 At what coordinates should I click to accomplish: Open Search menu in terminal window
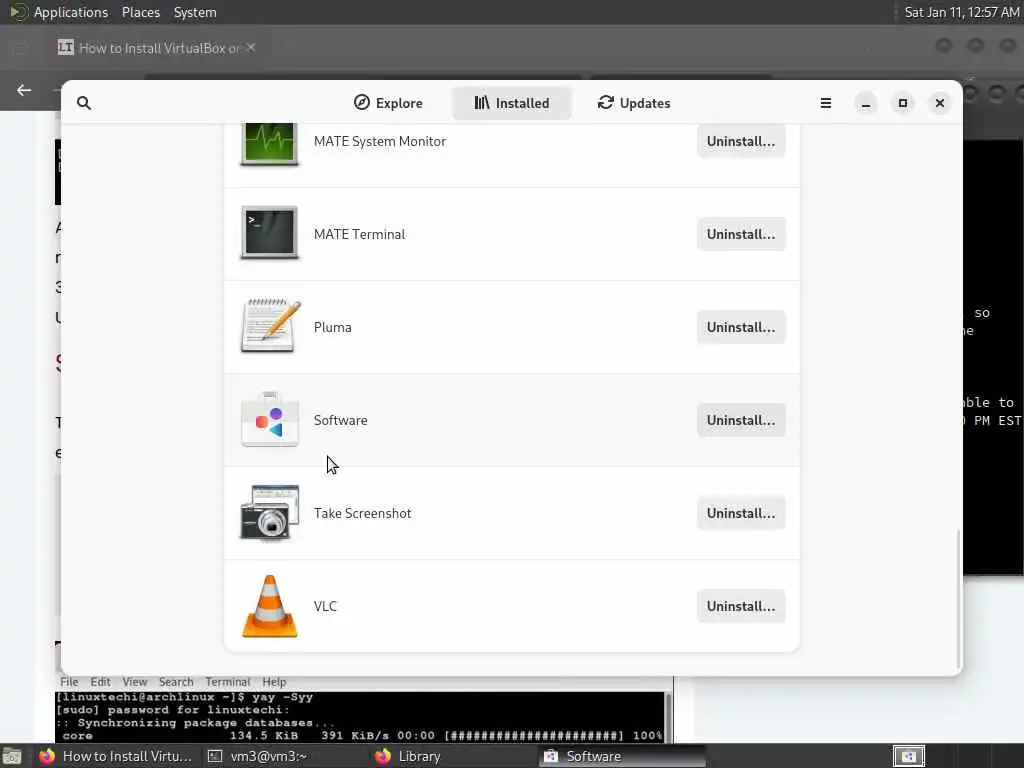tap(176, 682)
